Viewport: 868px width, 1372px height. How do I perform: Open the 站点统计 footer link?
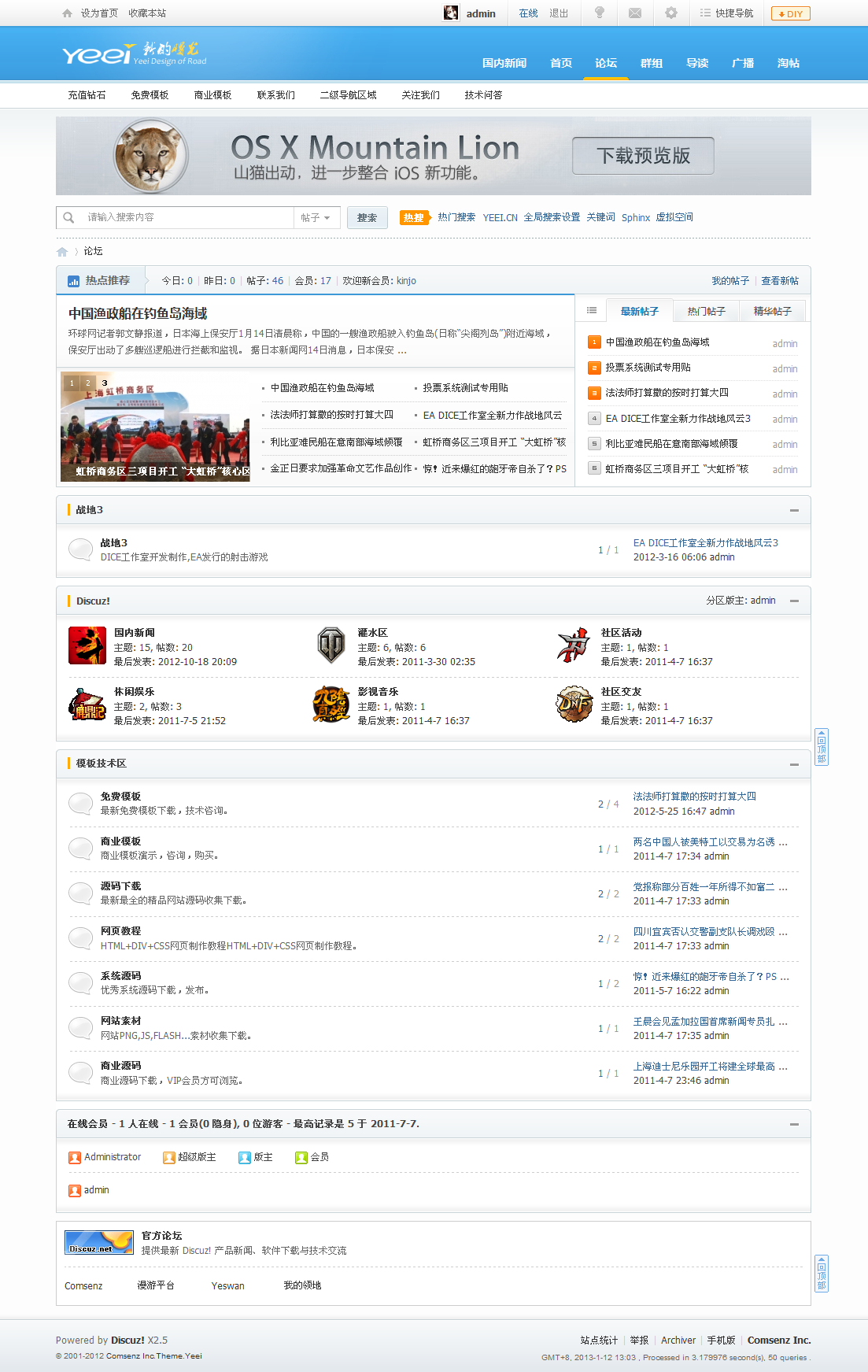(x=599, y=1341)
